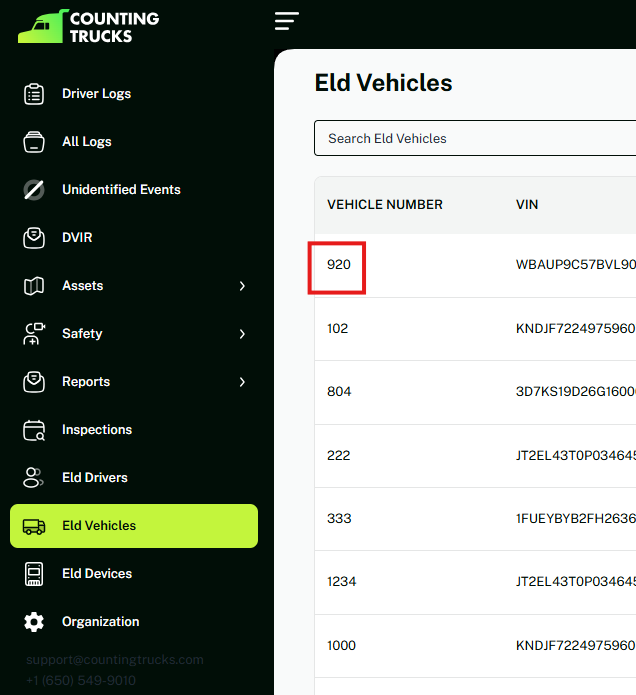
Task: Open the Eld Drivers menu item
Action: point(95,478)
